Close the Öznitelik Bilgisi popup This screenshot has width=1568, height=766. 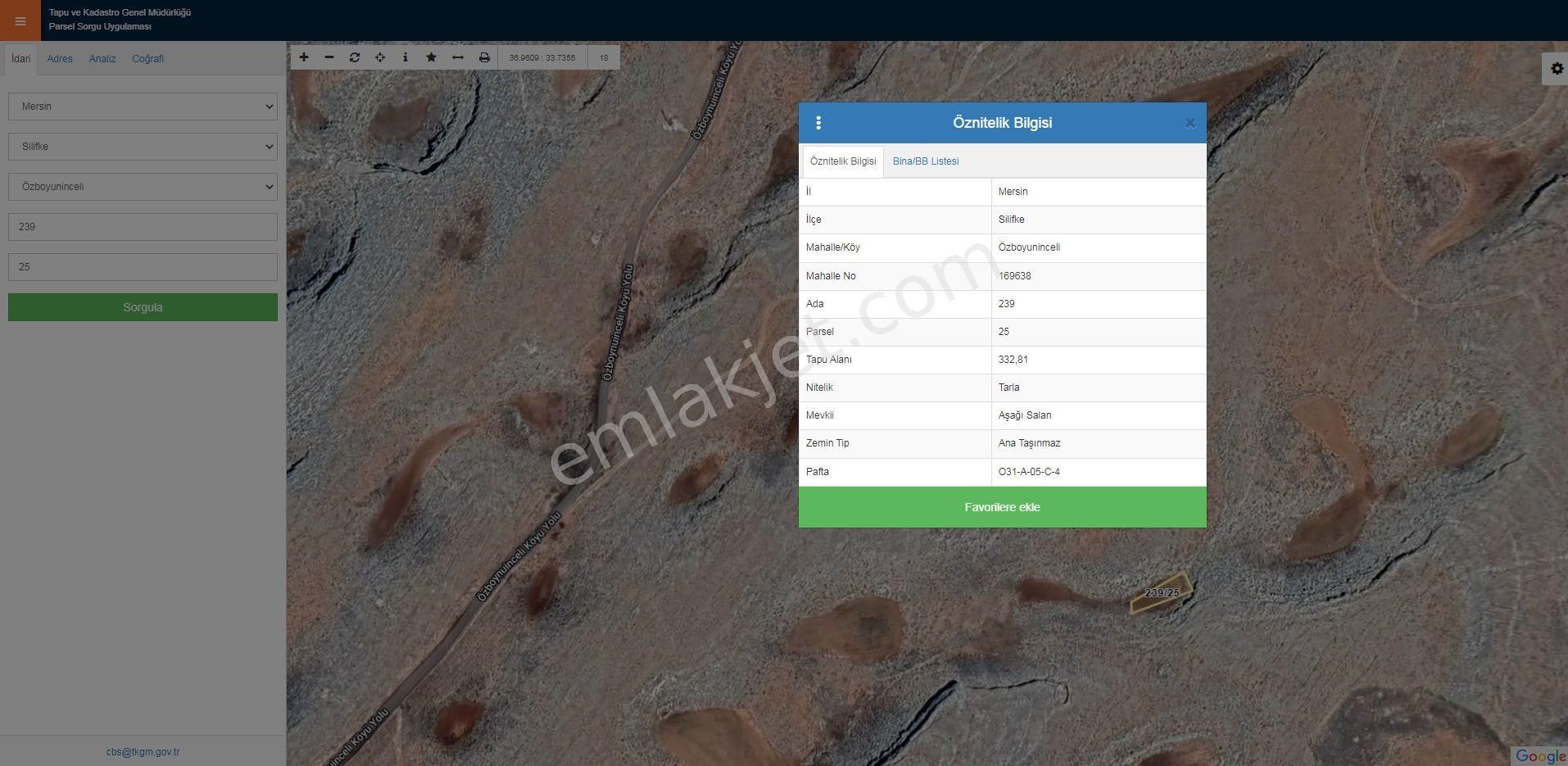[1190, 124]
